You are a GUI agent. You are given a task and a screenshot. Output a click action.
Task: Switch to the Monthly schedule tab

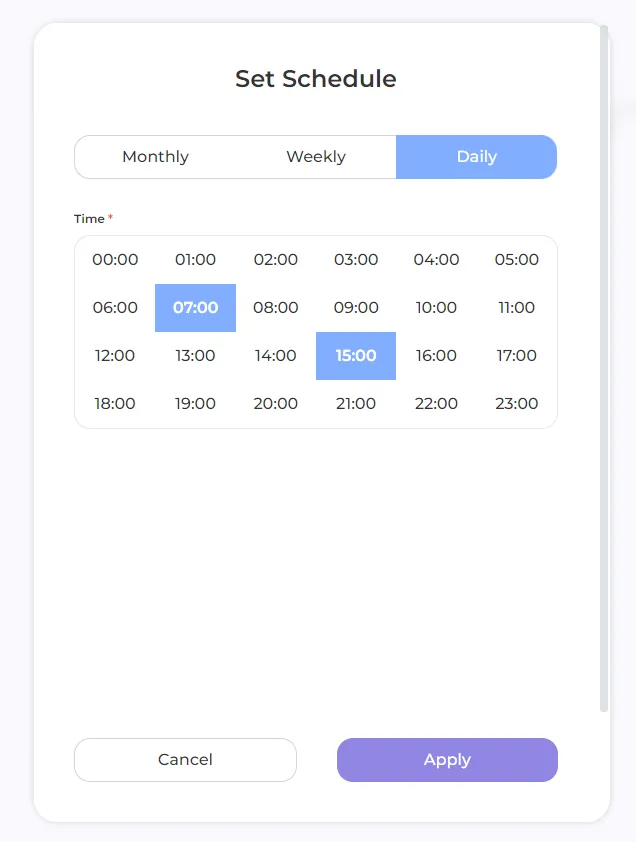coord(155,157)
